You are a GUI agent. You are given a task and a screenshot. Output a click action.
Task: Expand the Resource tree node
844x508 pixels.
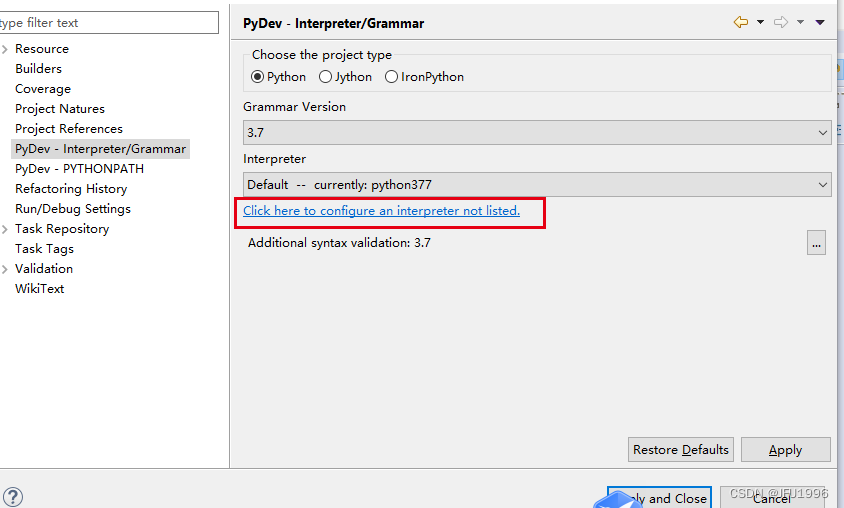[5, 50]
